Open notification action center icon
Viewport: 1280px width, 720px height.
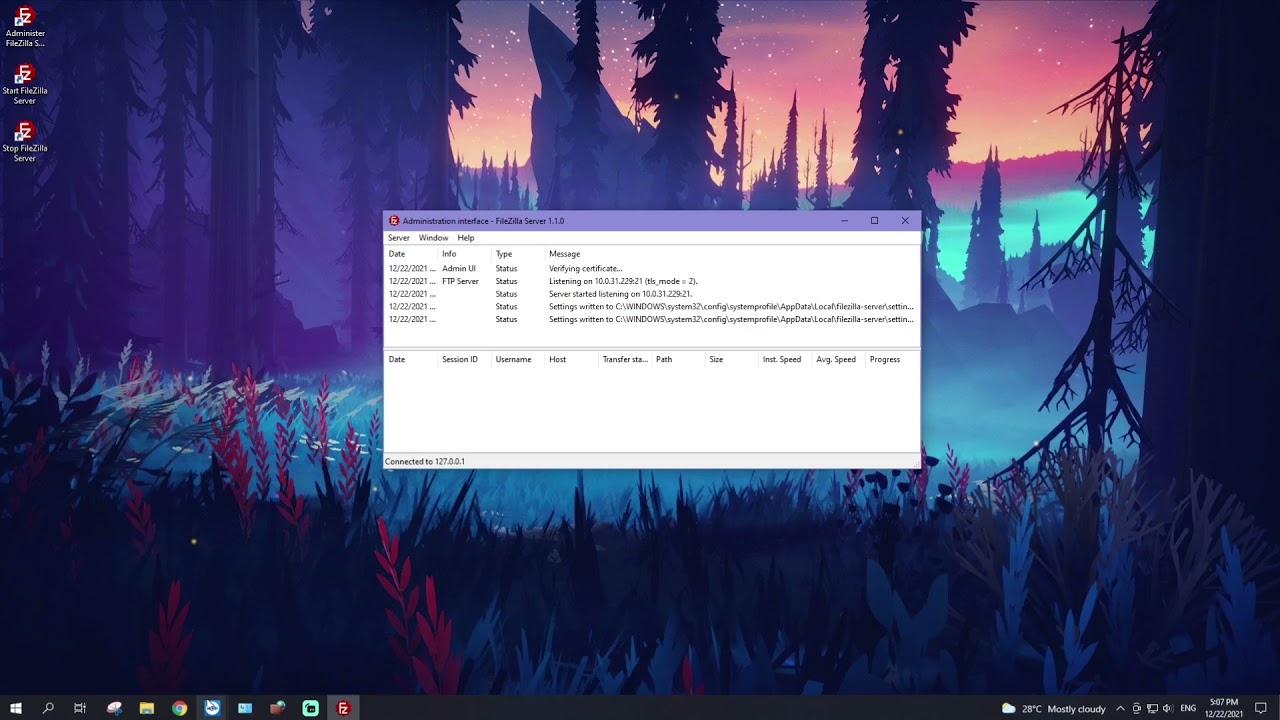click(1261, 708)
